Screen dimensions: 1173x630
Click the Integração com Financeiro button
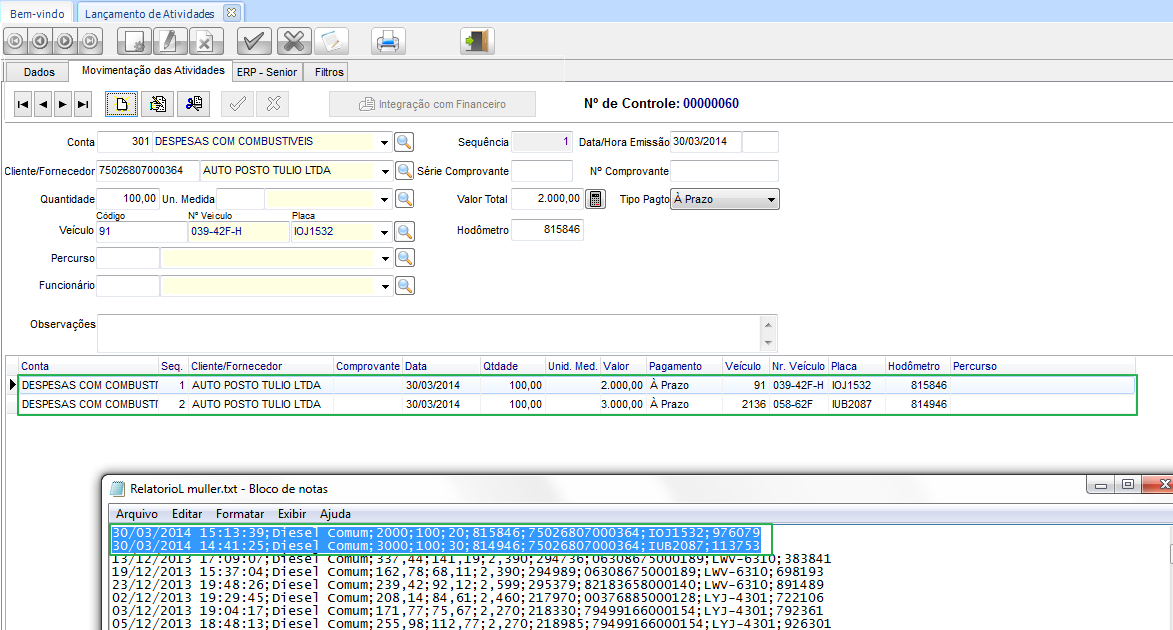point(433,104)
